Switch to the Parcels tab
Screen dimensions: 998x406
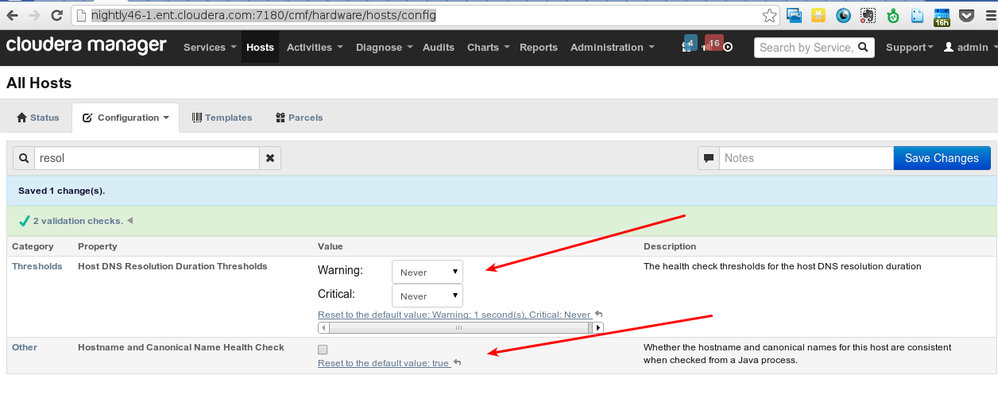click(299, 118)
